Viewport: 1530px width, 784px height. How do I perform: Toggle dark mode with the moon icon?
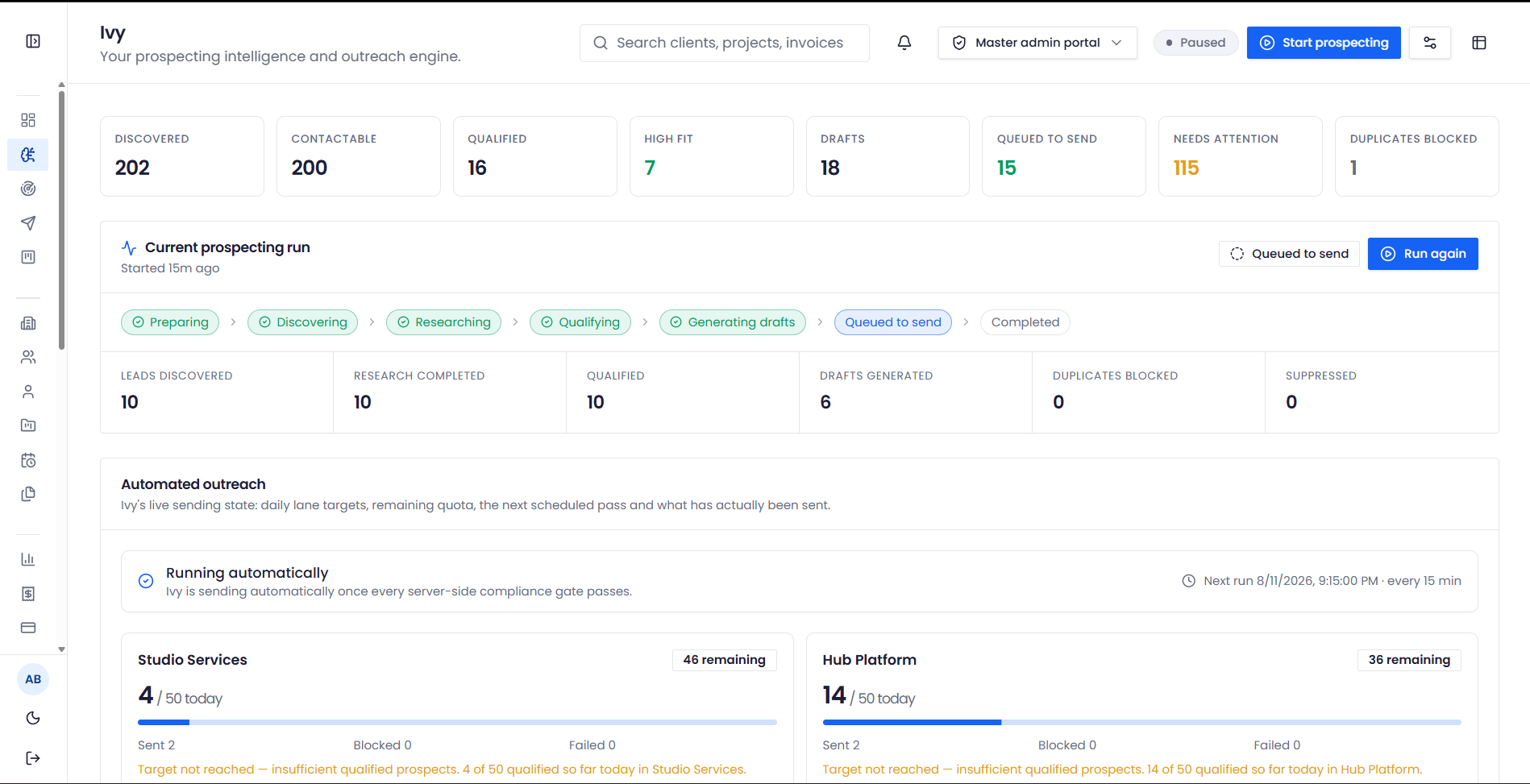coord(33,718)
